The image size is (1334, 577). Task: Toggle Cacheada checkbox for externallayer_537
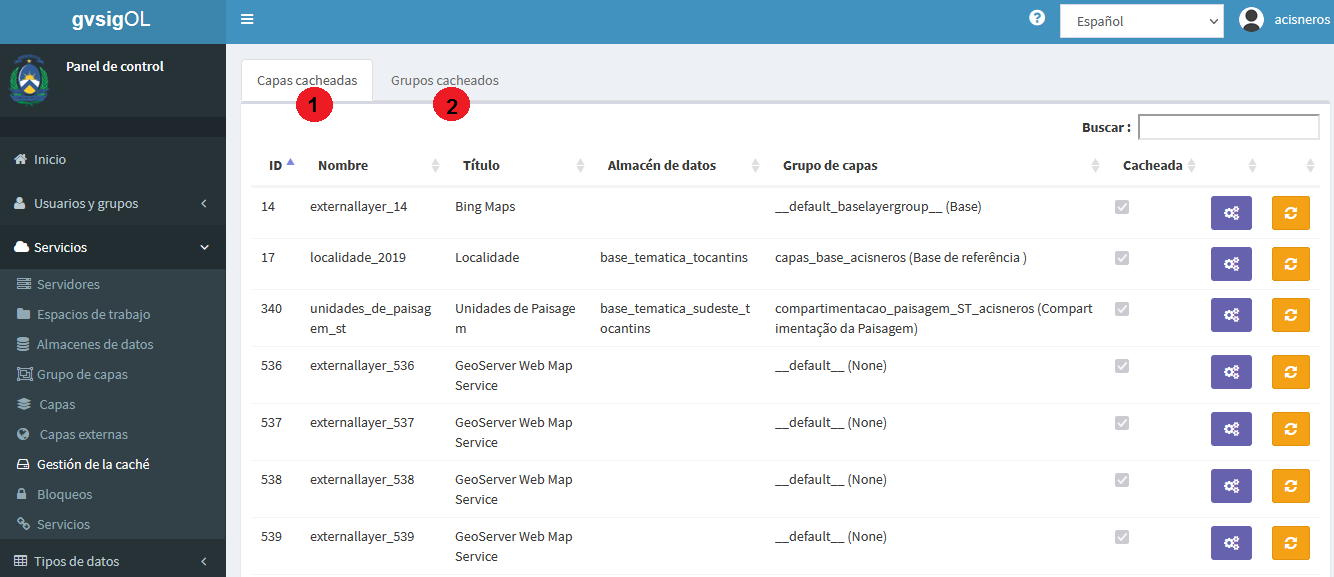click(1122, 423)
